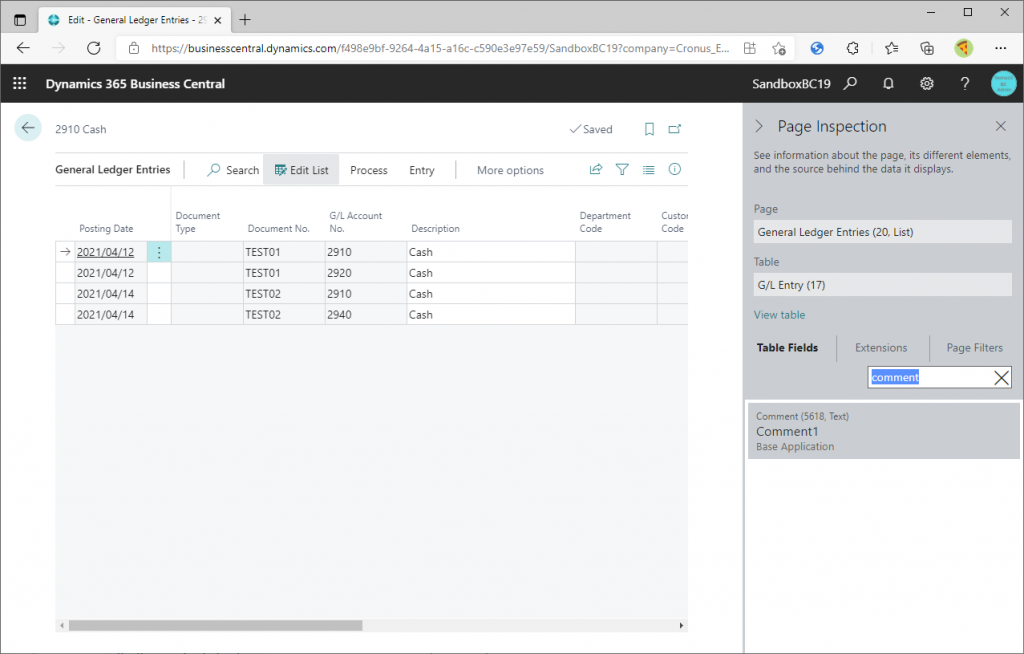Open the app launcher waffle menu

click(20, 84)
